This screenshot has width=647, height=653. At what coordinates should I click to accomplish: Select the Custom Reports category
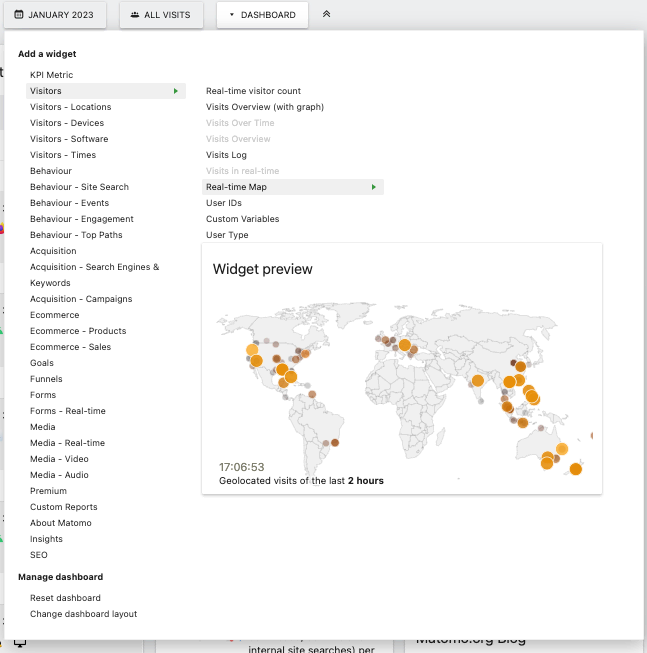(63, 507)
